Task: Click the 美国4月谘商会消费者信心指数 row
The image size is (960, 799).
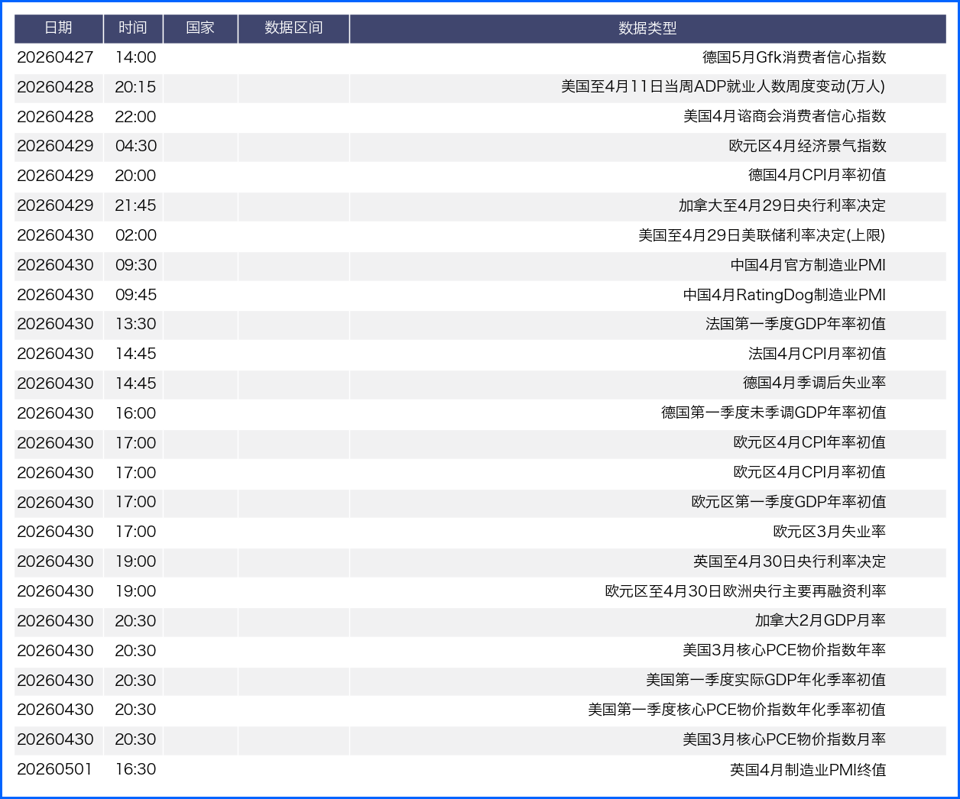Action: [x=784, y=117]
